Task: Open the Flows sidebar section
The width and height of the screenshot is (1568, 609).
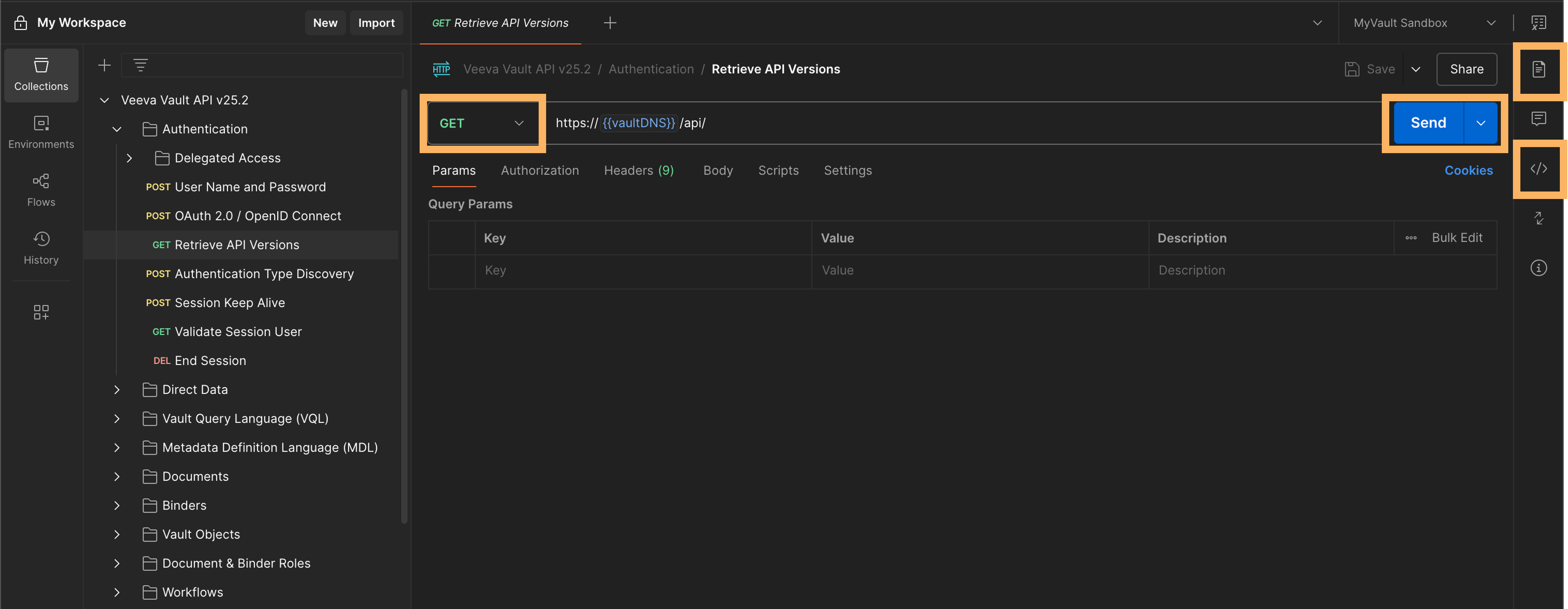Action: tap(41, 190)
